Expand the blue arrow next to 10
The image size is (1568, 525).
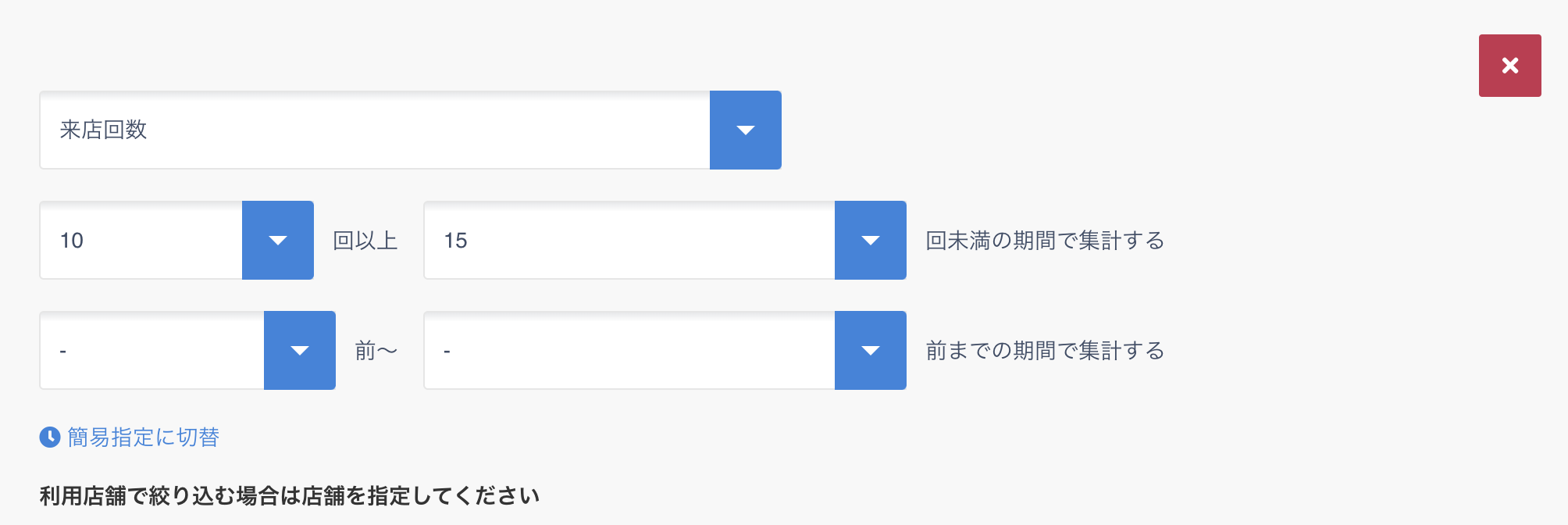click(278, 240)
